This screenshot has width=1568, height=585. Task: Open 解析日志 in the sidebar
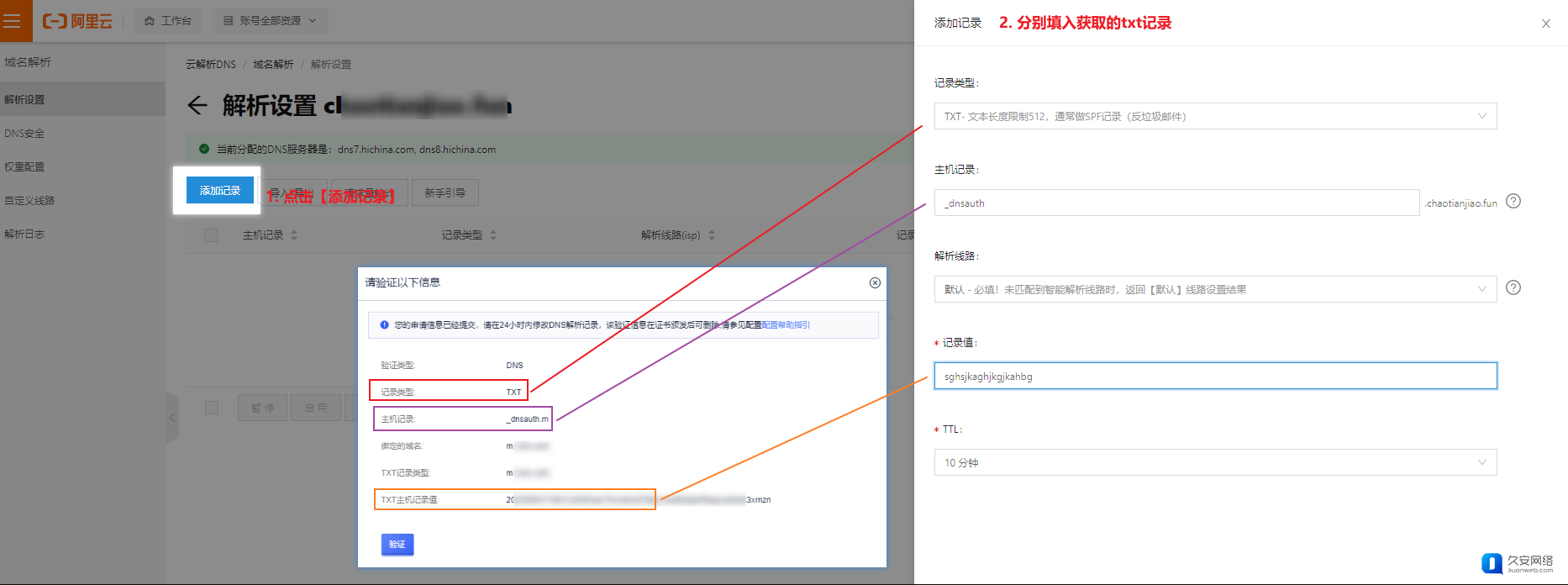[x=24, y=235]
